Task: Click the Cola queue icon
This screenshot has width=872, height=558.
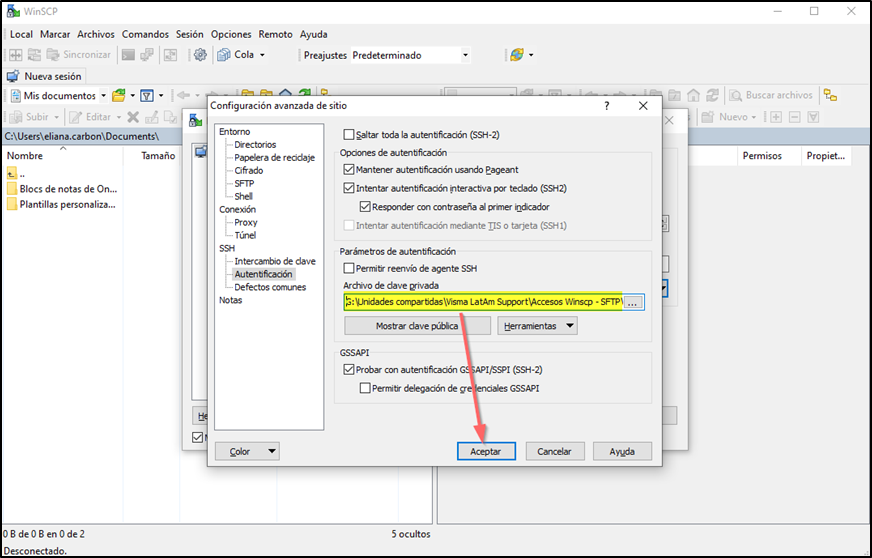Action: (224, 55)
